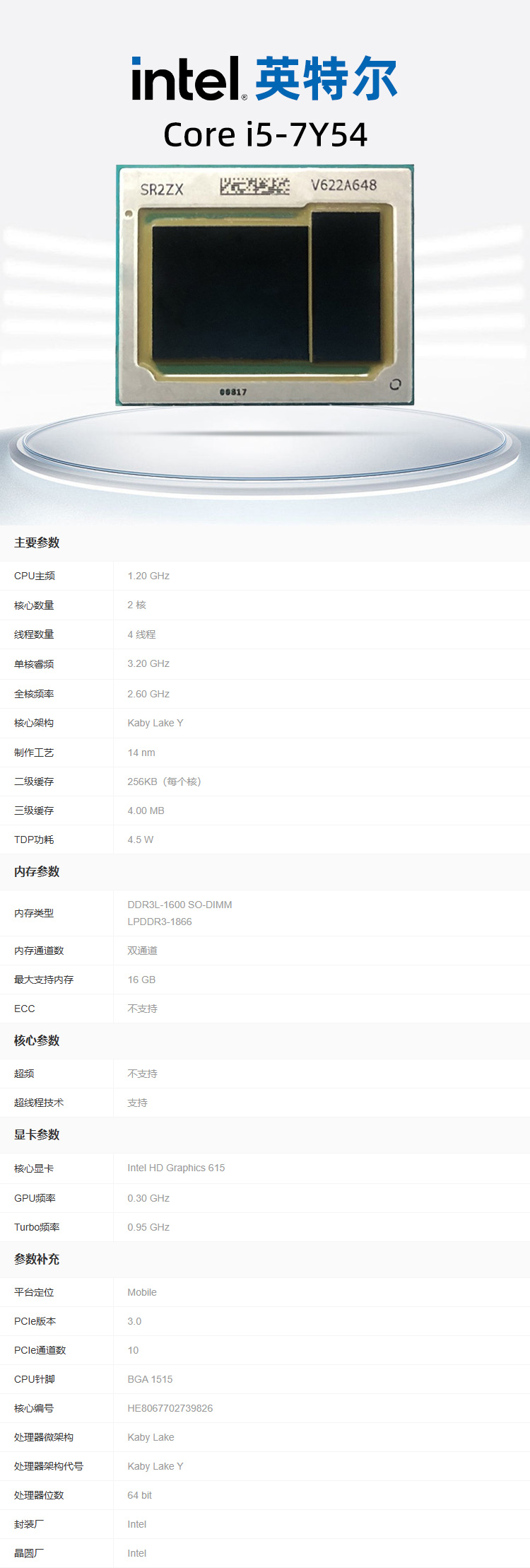Click the 内存参数 section header
Viewport: 530px width, 1568px height.
[x=37, y=871]
